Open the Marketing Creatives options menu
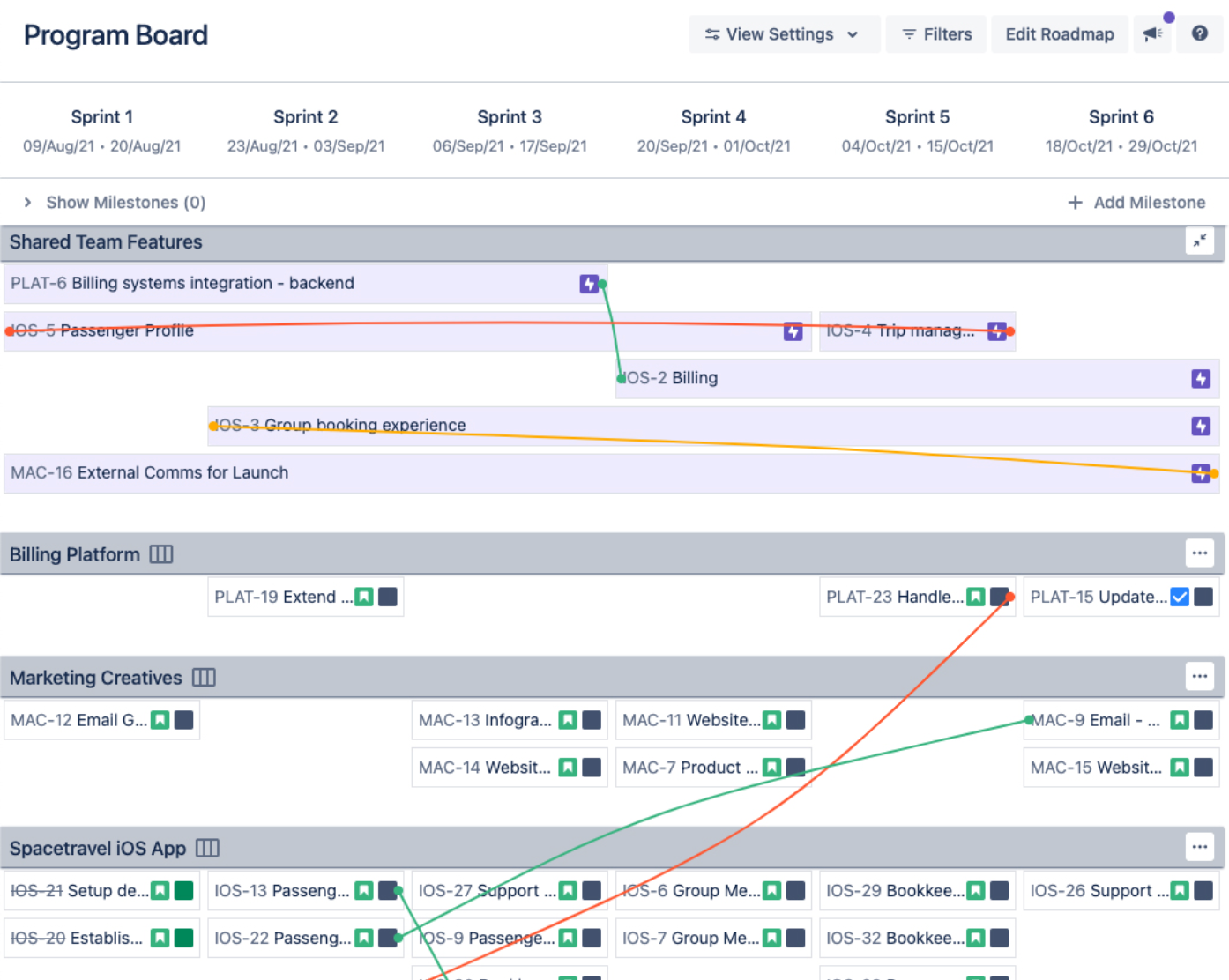 coord(1199,676)
